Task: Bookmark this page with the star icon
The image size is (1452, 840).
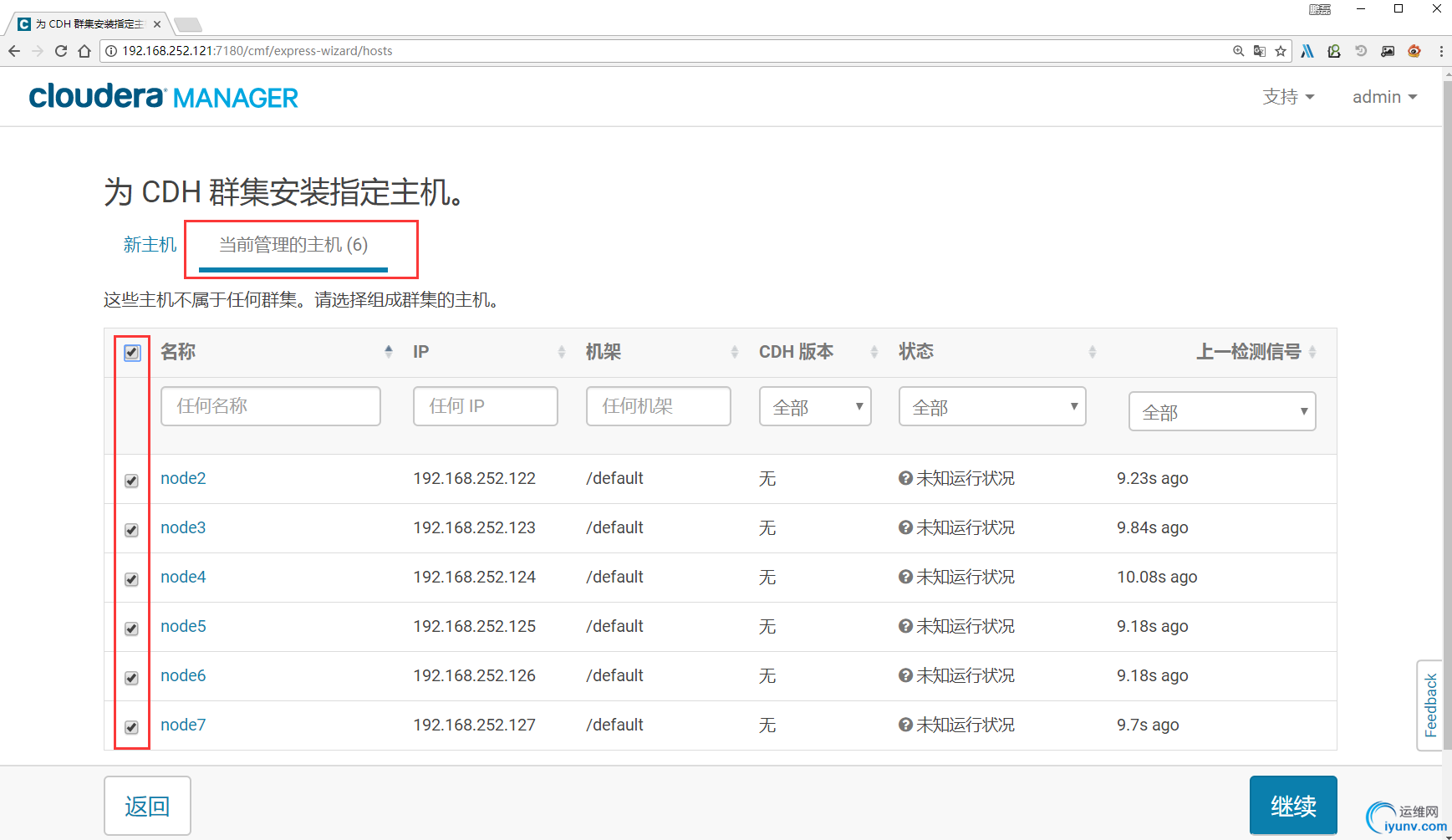Action: pos(1281,51)
